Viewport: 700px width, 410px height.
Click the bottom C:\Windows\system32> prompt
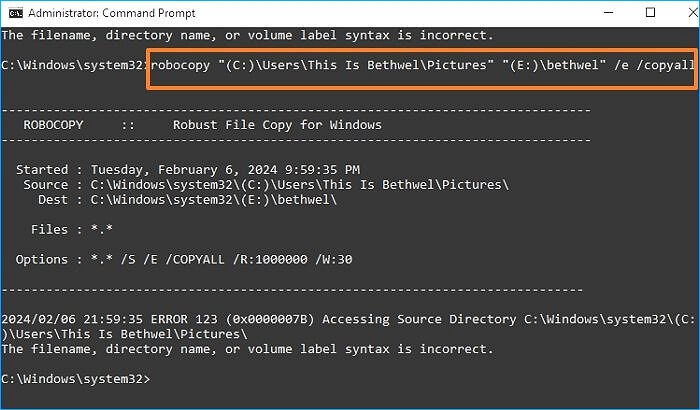pyautogui.click(x=76, y=380)
